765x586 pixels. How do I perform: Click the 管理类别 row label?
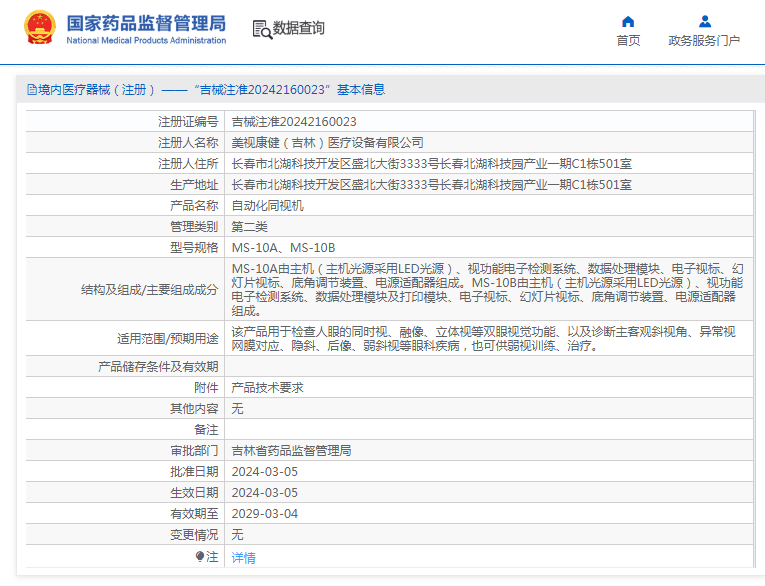(x=194, y=226)
